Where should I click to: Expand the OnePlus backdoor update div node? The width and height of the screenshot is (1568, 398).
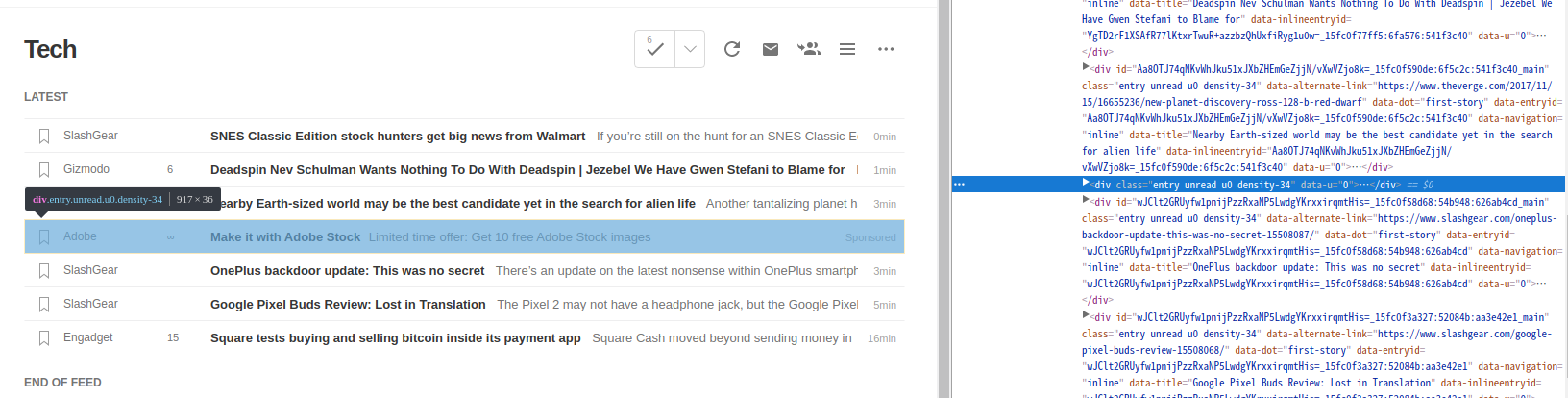click(x=1086, y=200)
